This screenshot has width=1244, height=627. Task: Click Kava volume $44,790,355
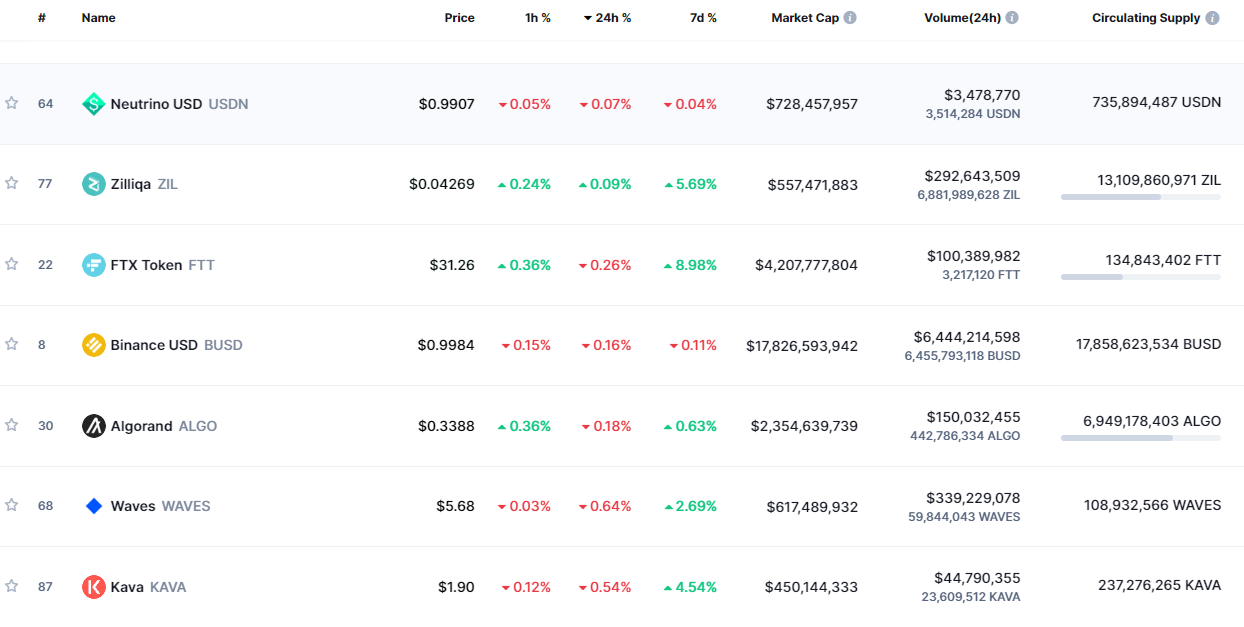977,578
